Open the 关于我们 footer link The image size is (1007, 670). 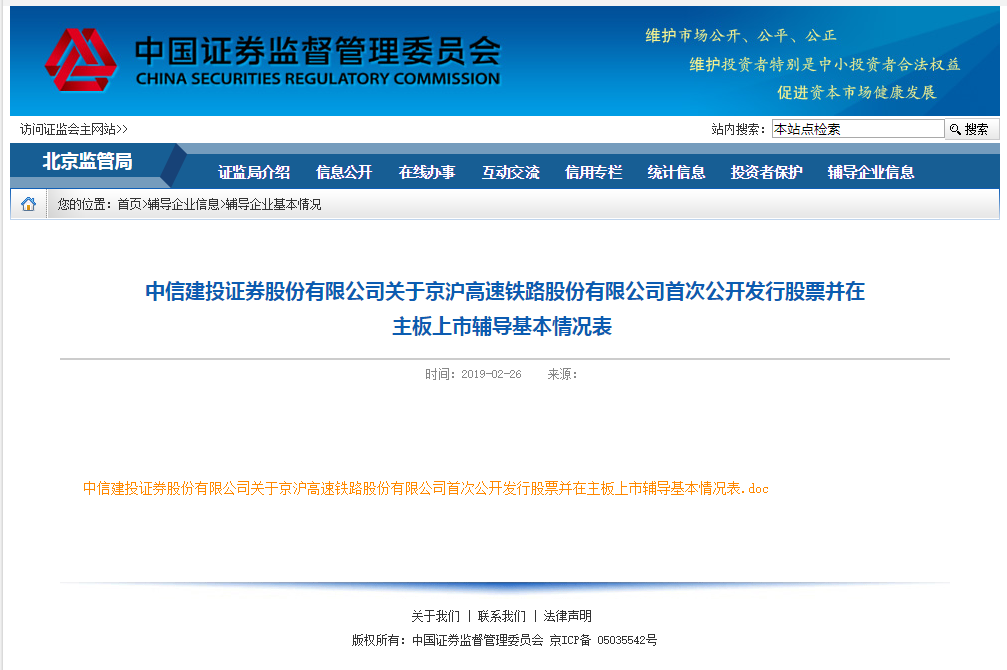pos(435,616)
